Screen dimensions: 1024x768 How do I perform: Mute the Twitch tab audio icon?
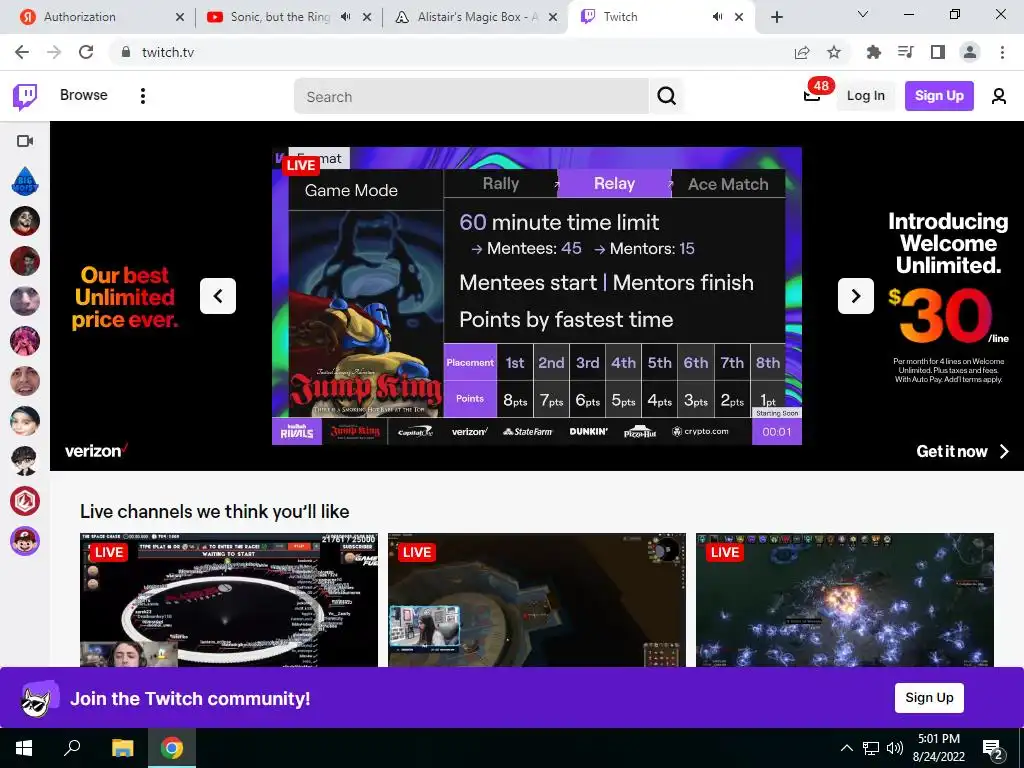(717, 17)
